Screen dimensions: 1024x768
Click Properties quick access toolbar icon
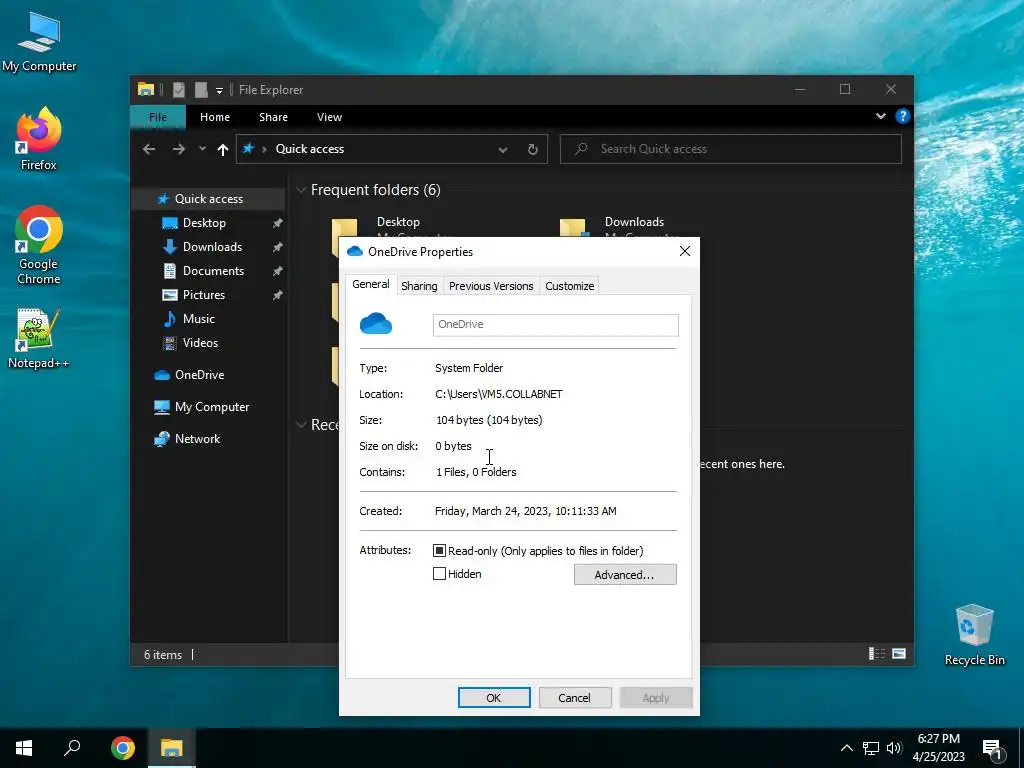178,89
